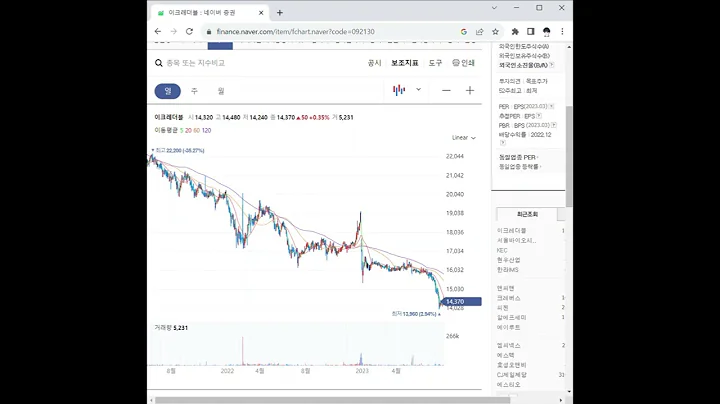The height and width of the screenshot is (404, 720).
Task: Click the 14,370 current price marker
Action: [x=461, y=302]
